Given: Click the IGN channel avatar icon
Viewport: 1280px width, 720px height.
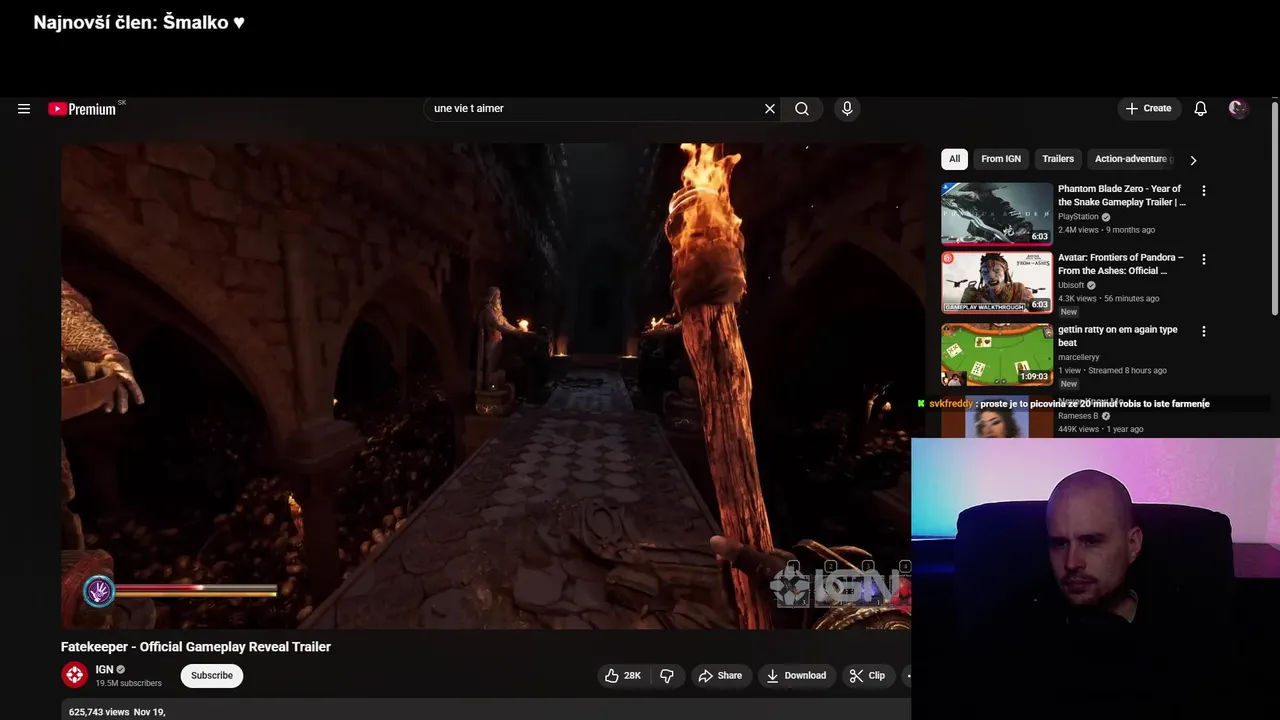Looking at the screenshot, I should pos(75,675).
